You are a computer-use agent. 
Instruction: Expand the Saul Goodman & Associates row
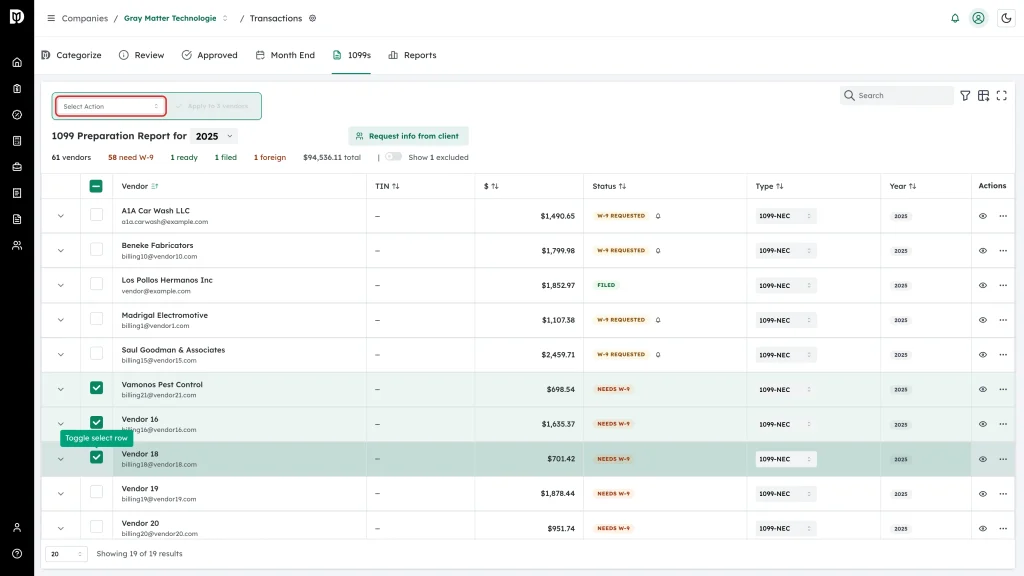61,355
